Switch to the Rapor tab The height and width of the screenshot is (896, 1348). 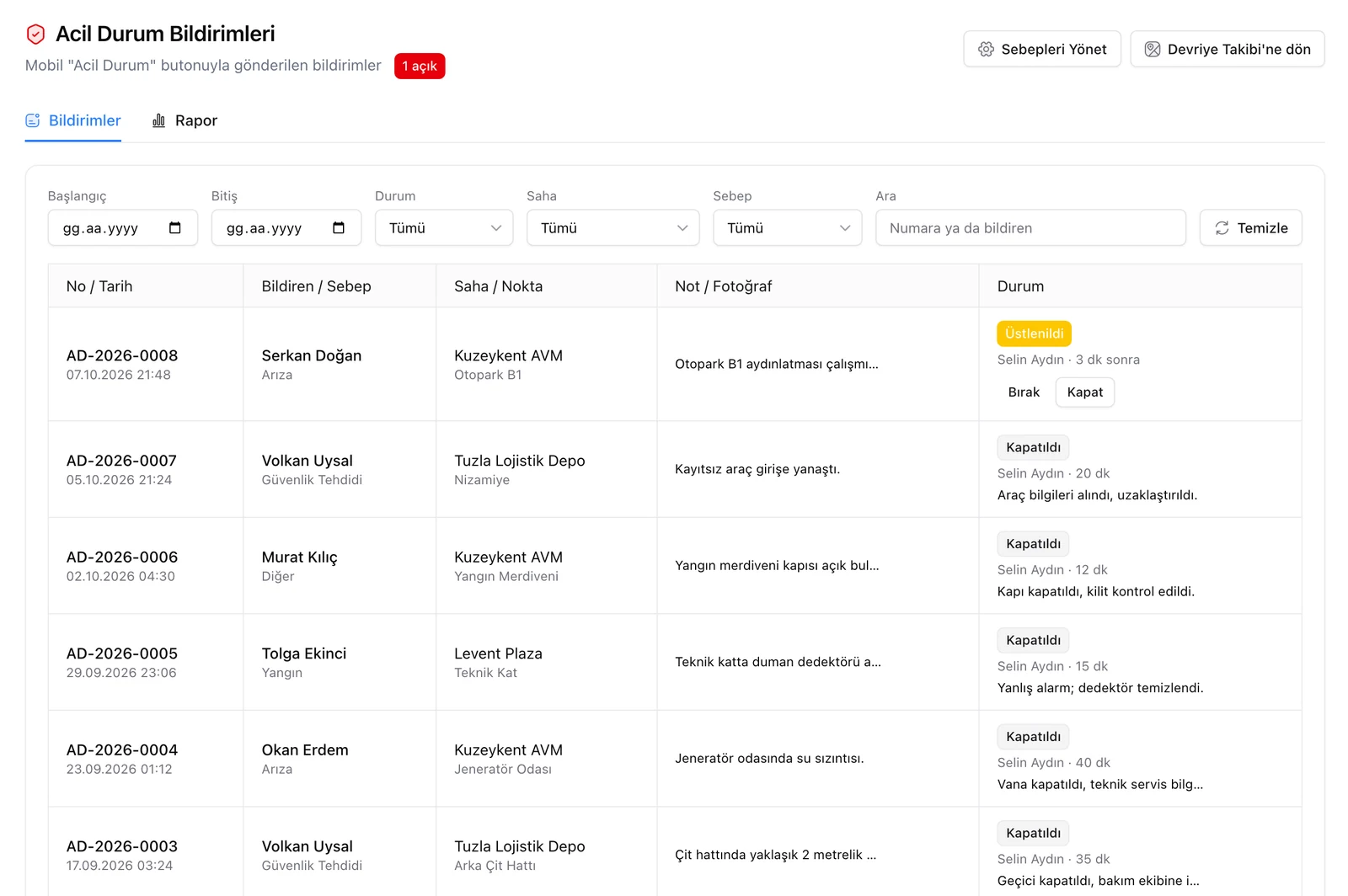tap(185, 120)
